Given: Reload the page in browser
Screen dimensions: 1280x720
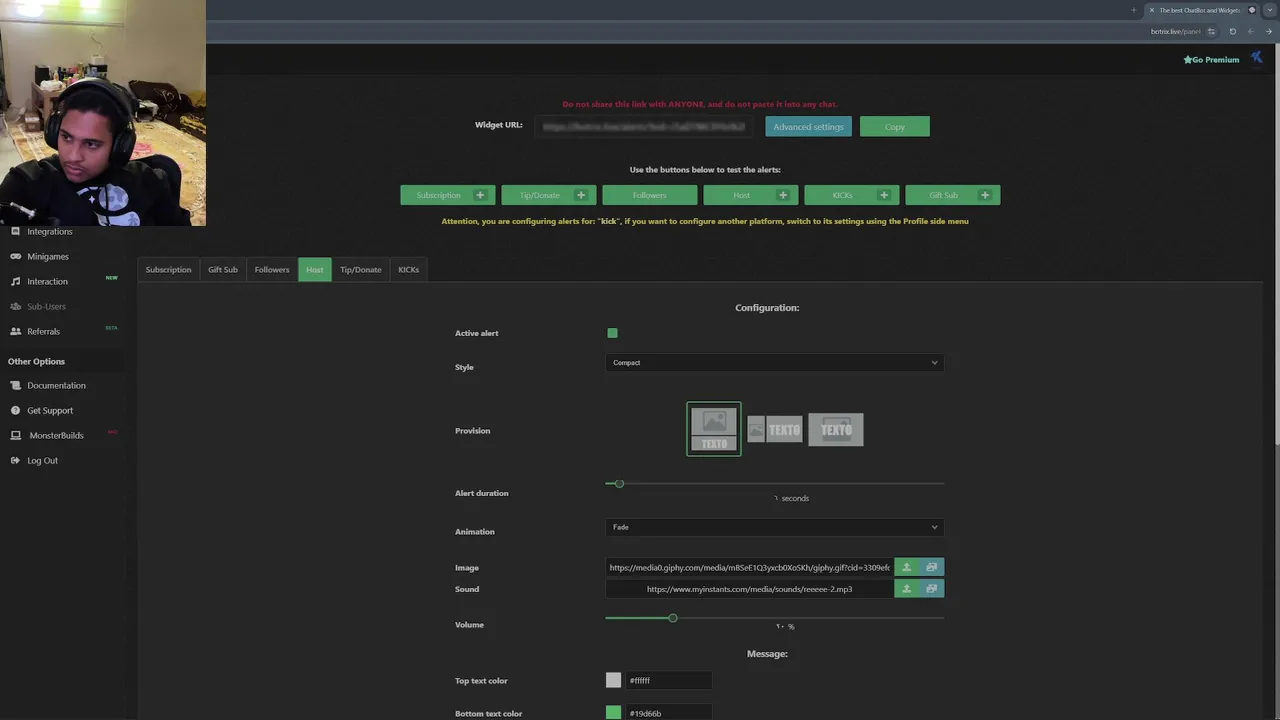Looking at the screenshot, I should [1232, 31].
